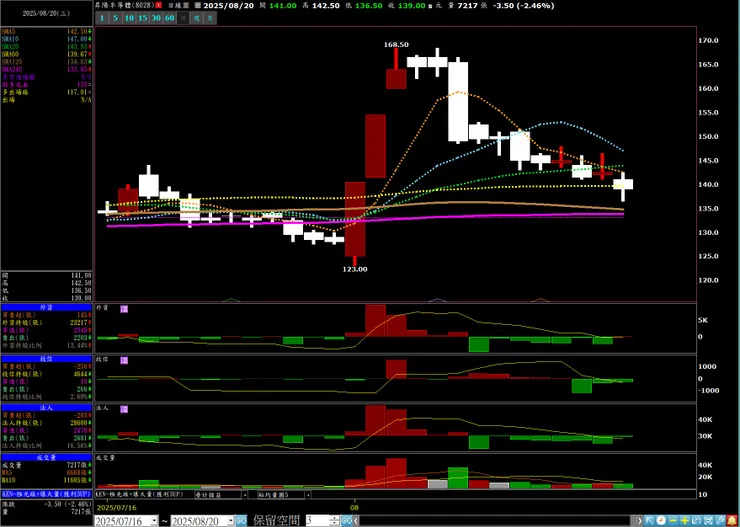Click the yellow minus zoom-out icon
Screen dimensions: 740x527
pyautogui.click(x=673, y=521)
